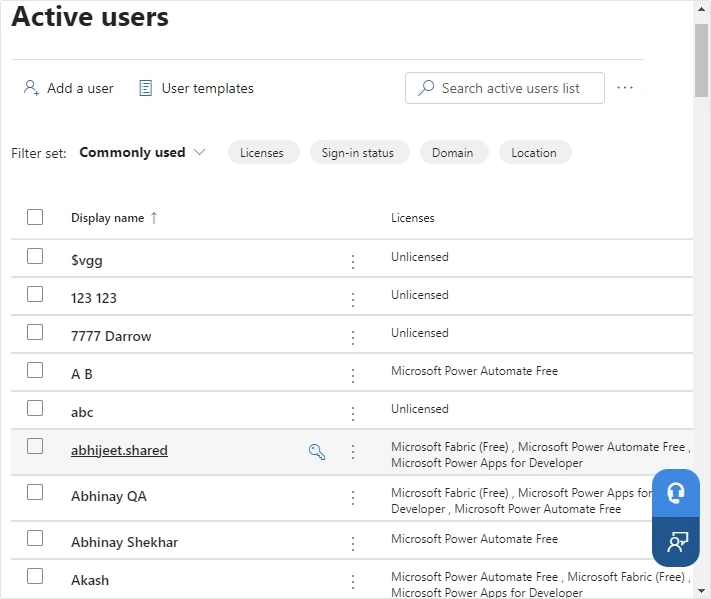Open the Domain filter pill

tap(454, 152)
